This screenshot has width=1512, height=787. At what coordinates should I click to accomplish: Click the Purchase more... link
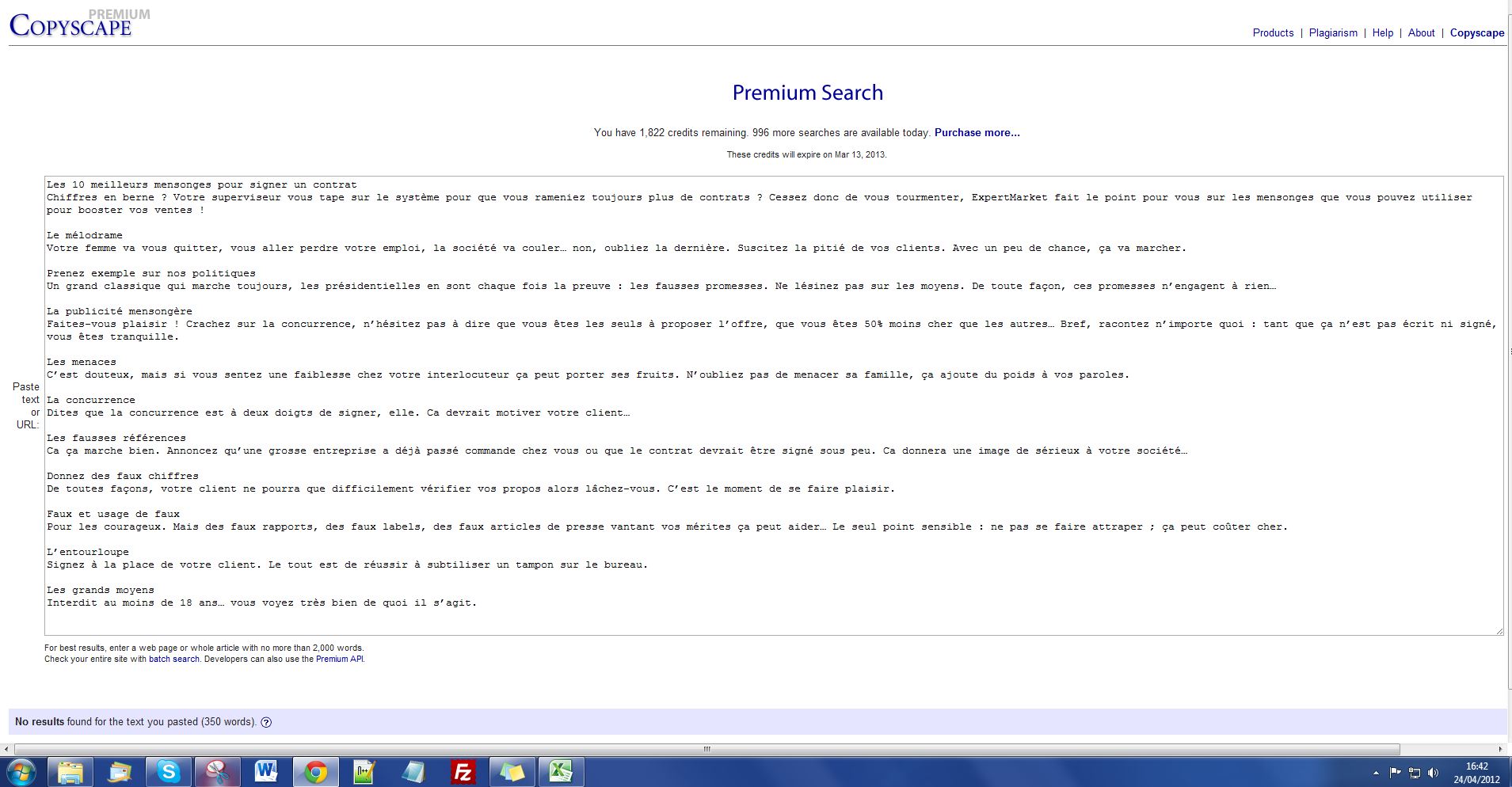point(977,133)
